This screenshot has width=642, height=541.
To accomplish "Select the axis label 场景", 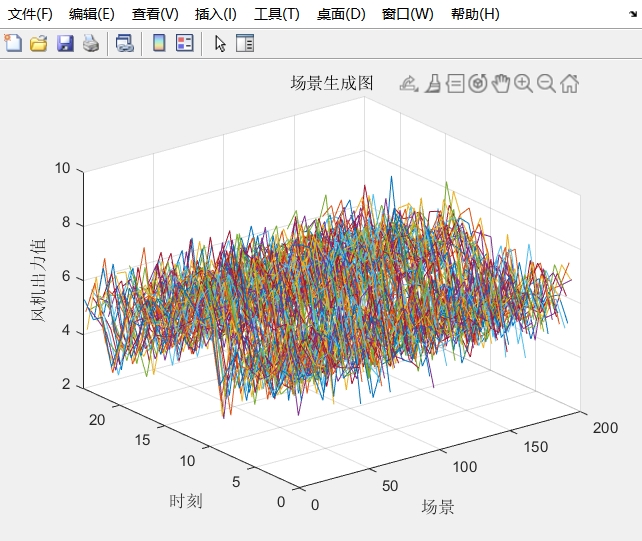I will click(x=438, y=507).
